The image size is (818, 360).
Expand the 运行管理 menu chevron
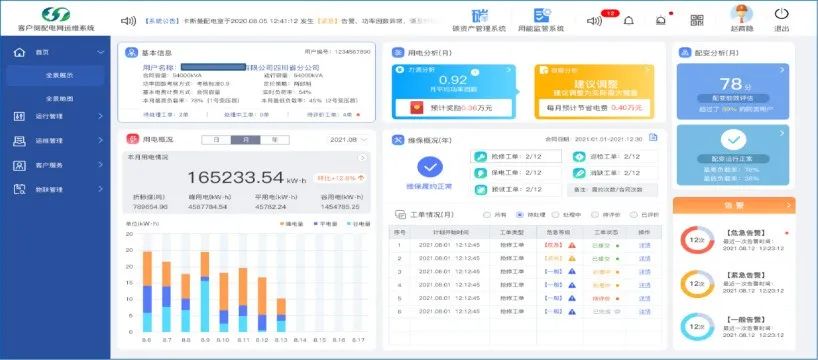point(101,116)
